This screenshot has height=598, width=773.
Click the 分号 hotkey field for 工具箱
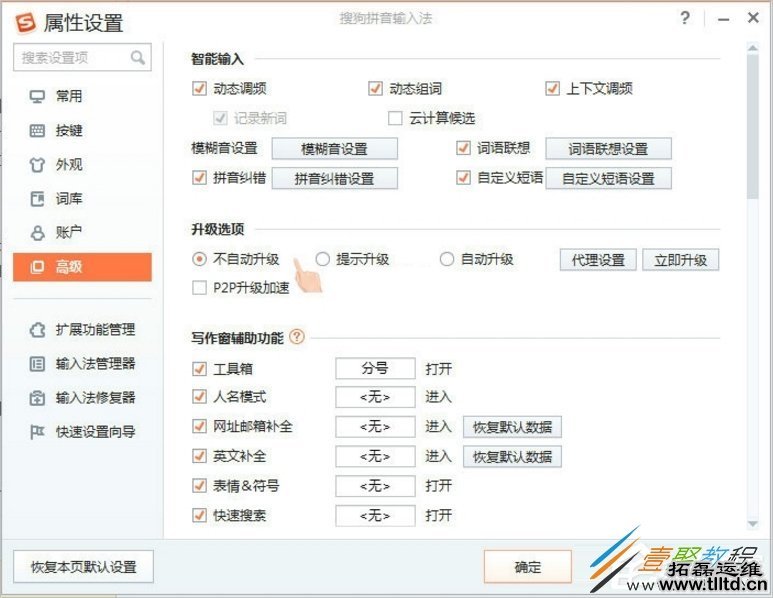(375, 368)
